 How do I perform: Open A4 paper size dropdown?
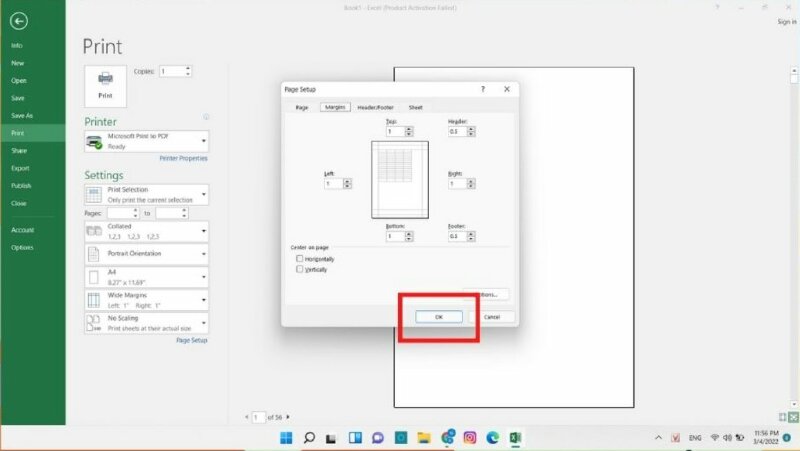[146, 277]
